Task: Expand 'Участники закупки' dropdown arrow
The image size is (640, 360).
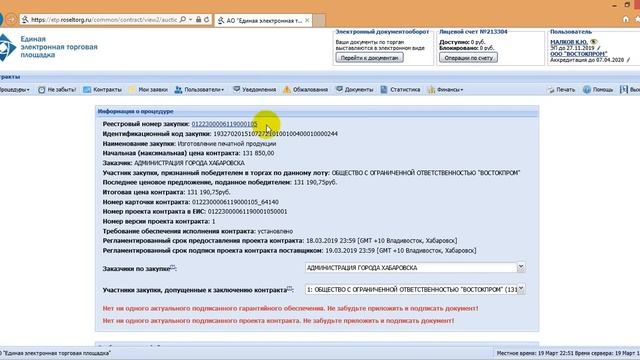Action: pyautogui.click(x=521, y=289)
